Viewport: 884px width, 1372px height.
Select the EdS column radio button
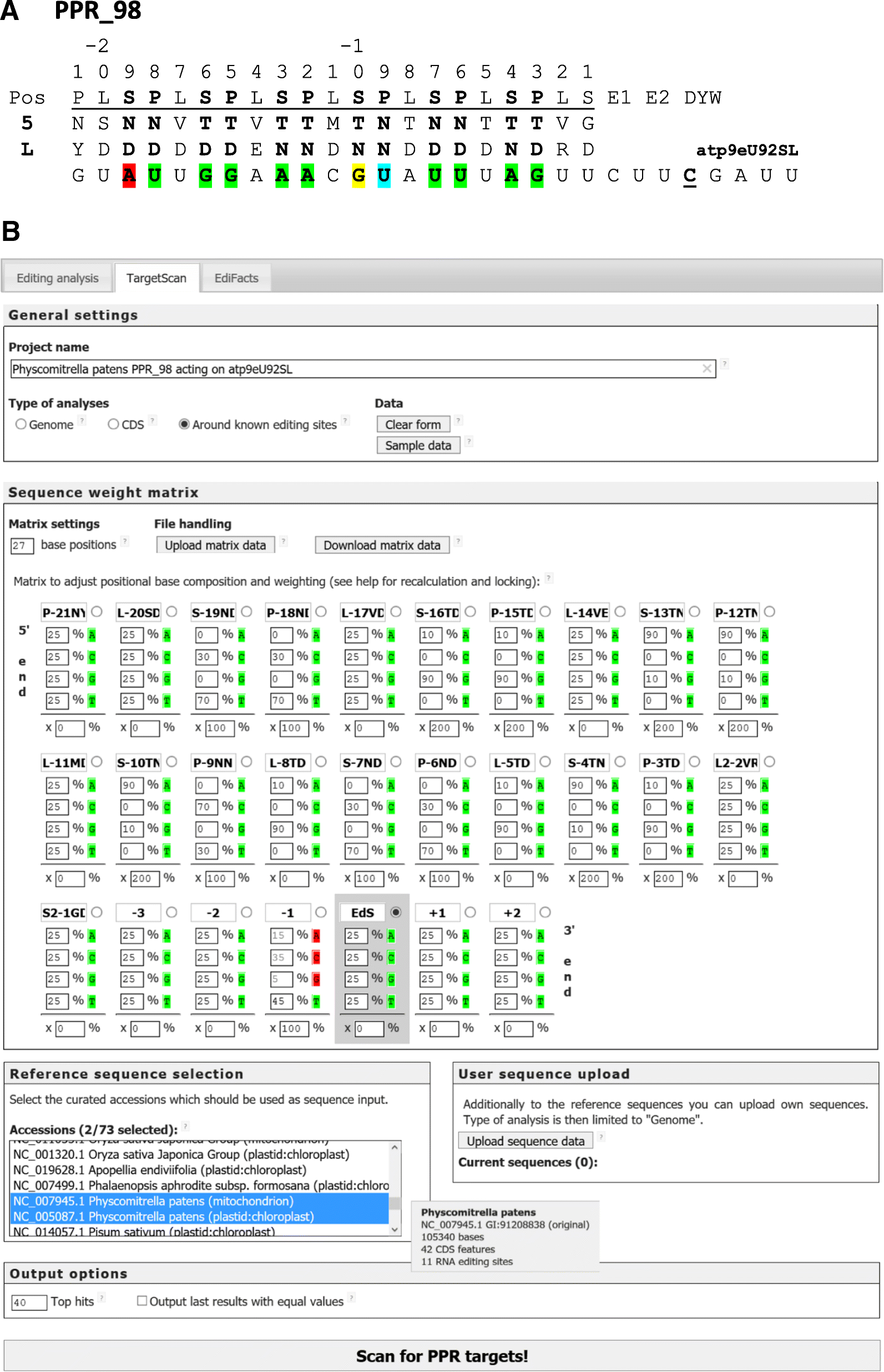tap(396, 912)
